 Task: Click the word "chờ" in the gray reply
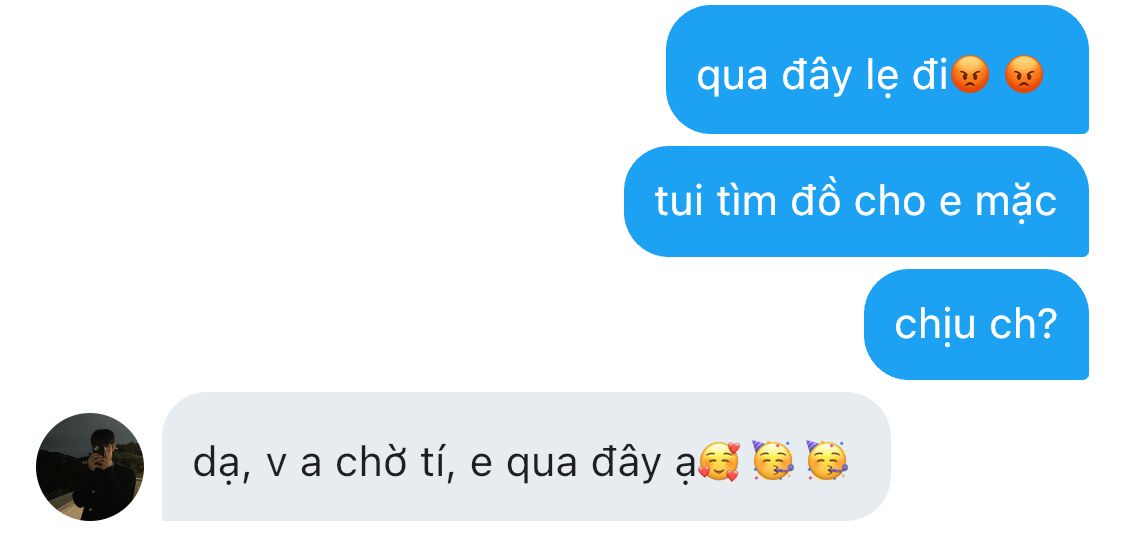pos(367,463)
